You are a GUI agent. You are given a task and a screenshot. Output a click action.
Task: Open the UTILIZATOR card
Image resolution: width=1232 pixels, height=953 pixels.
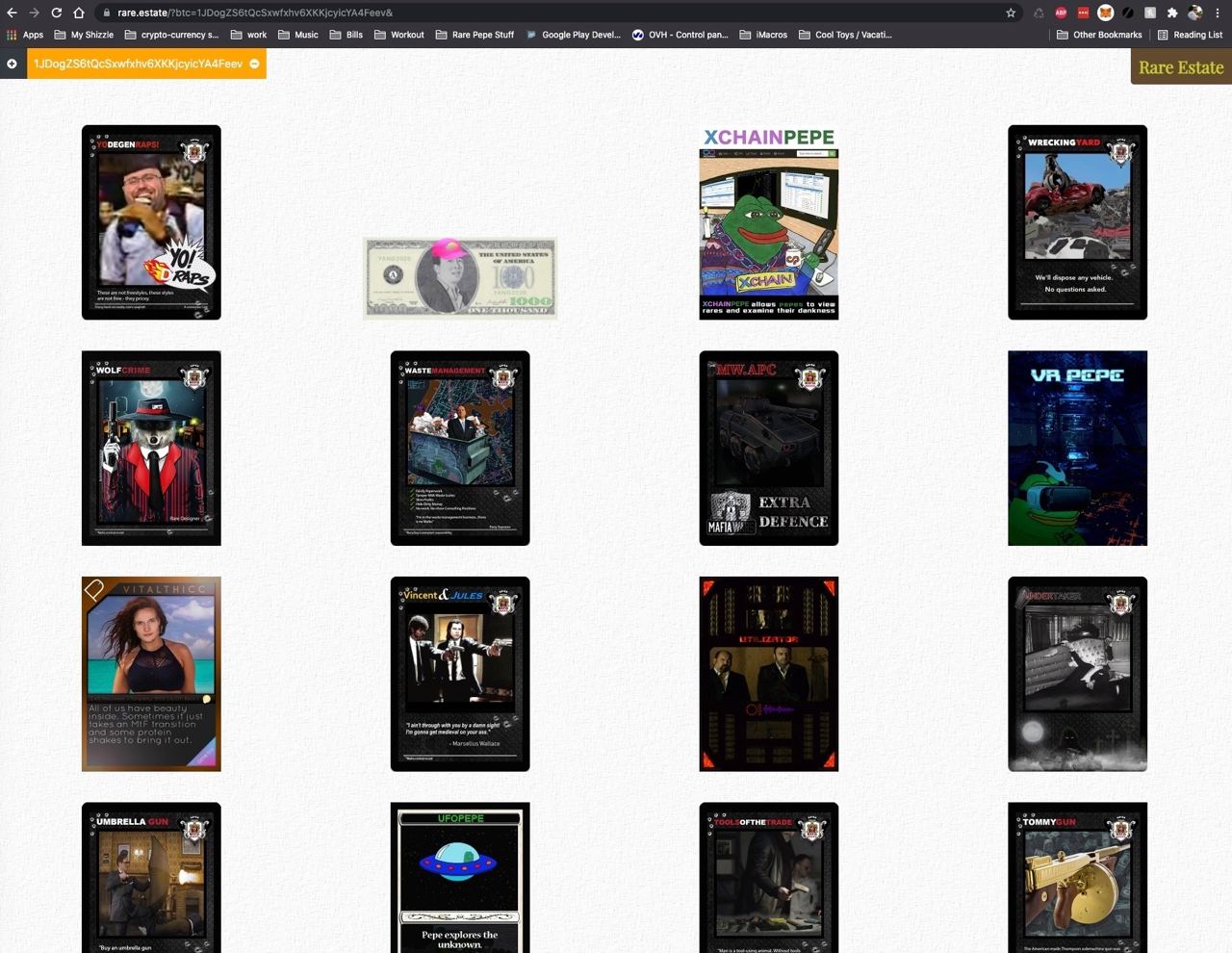pos(769,674)
